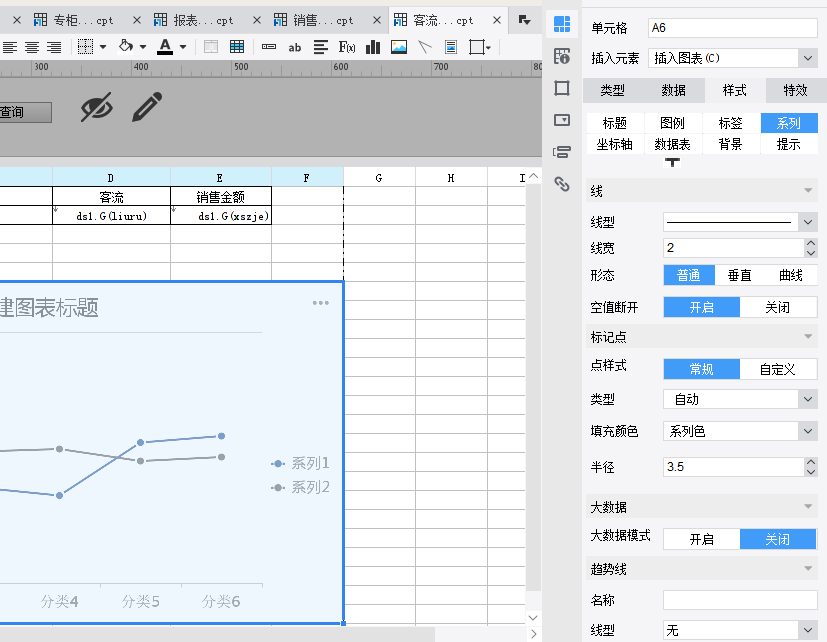Switch to the 特效 tab
Image resolution: width=827 pixels, height=642 pixels.
click(795, 91)
